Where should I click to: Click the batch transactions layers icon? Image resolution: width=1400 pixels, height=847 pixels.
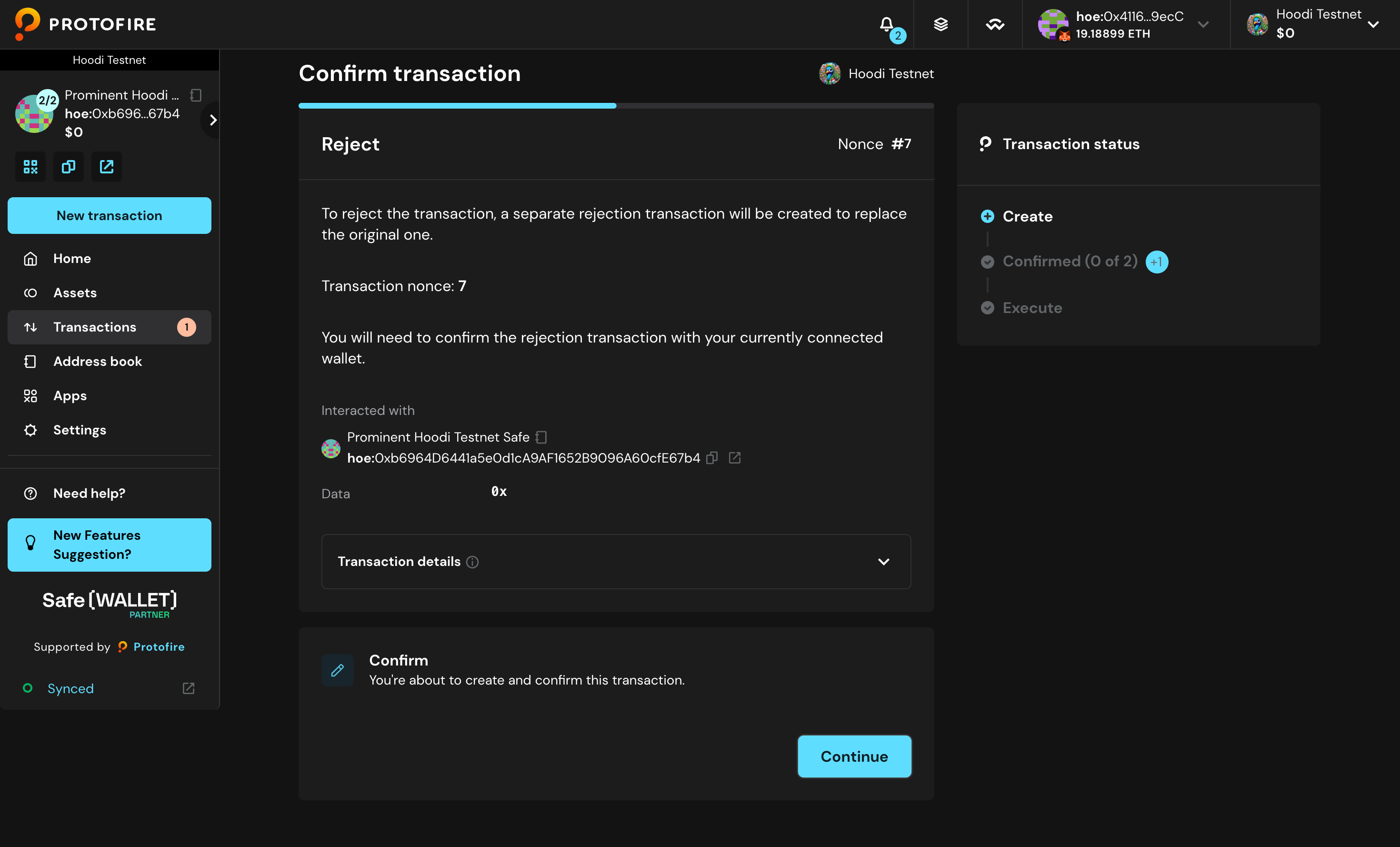(x=940, y=24)
